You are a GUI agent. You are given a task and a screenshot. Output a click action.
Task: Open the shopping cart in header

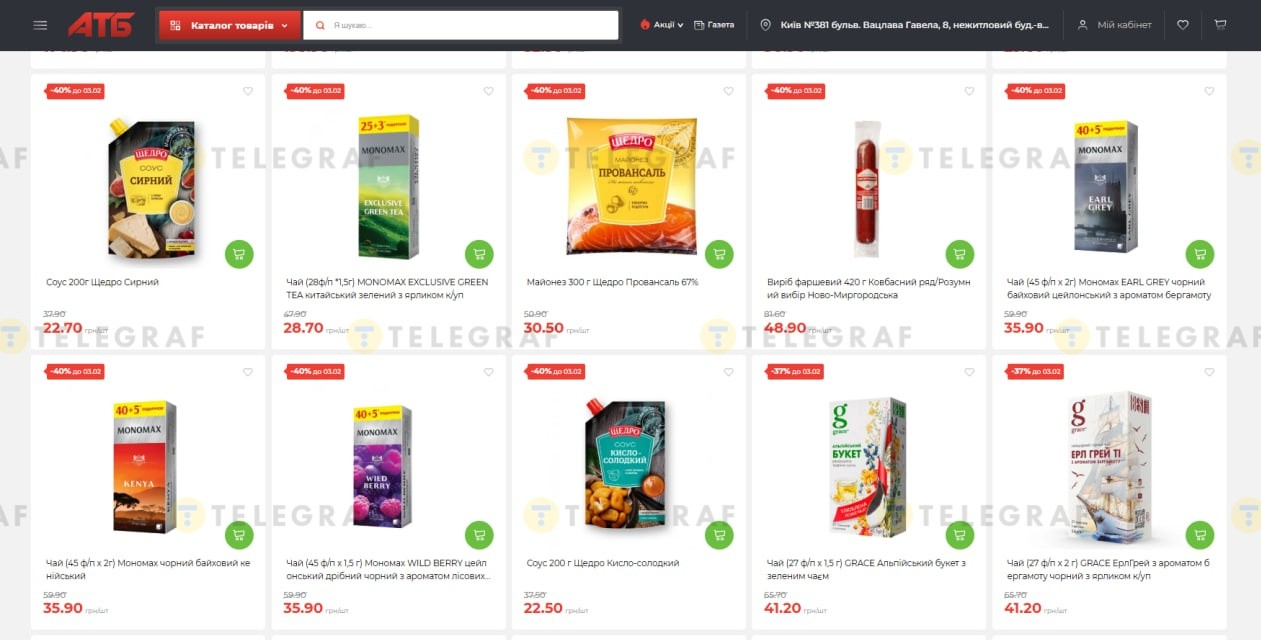click(1220, 25)
